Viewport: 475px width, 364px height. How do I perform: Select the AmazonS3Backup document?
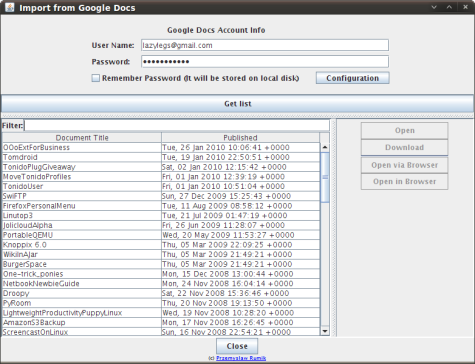82,322
